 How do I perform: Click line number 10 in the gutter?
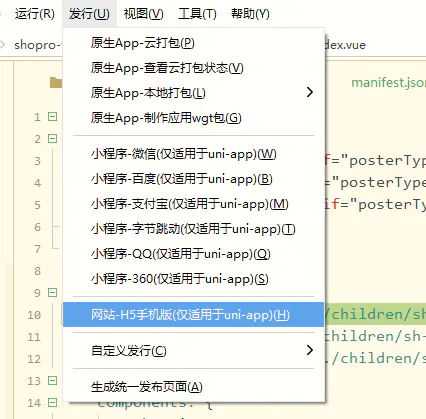coord(34,315)
